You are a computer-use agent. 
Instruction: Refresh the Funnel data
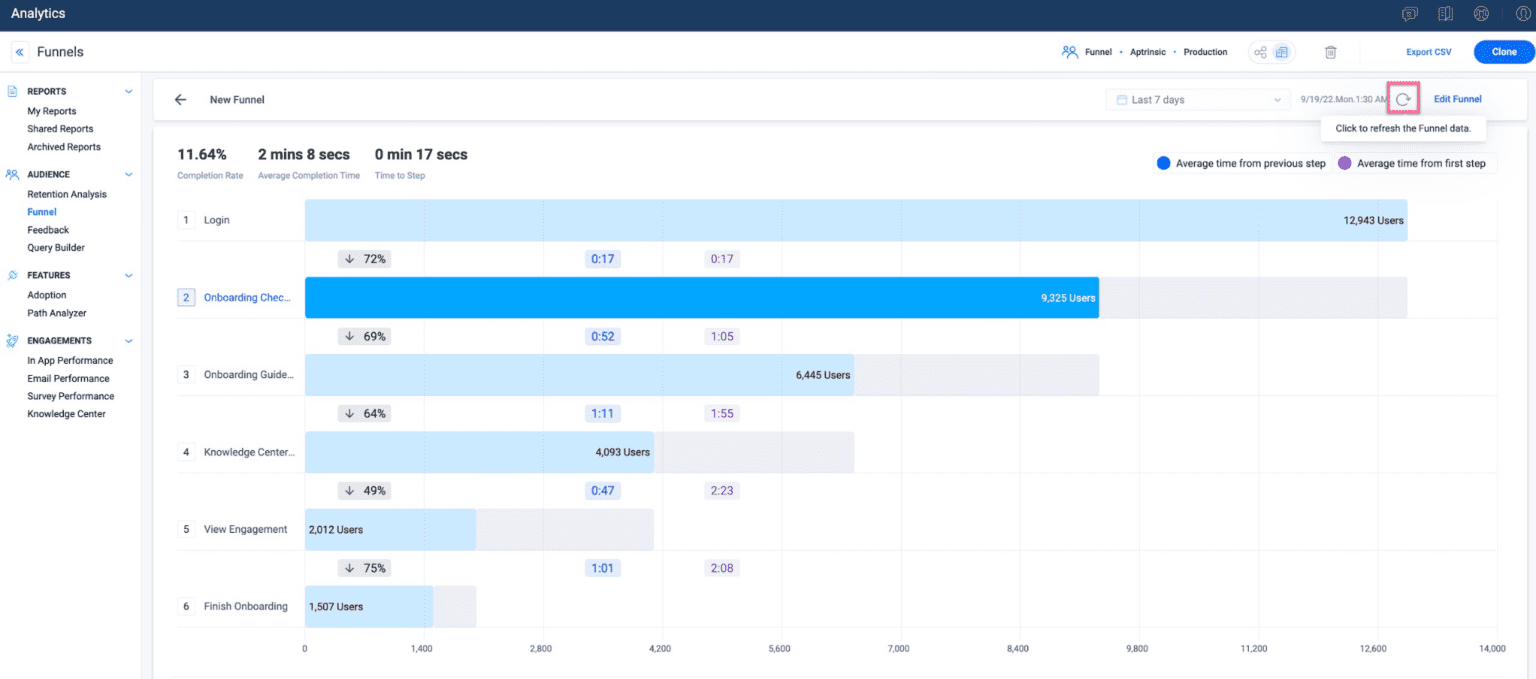coord(1403,99)
